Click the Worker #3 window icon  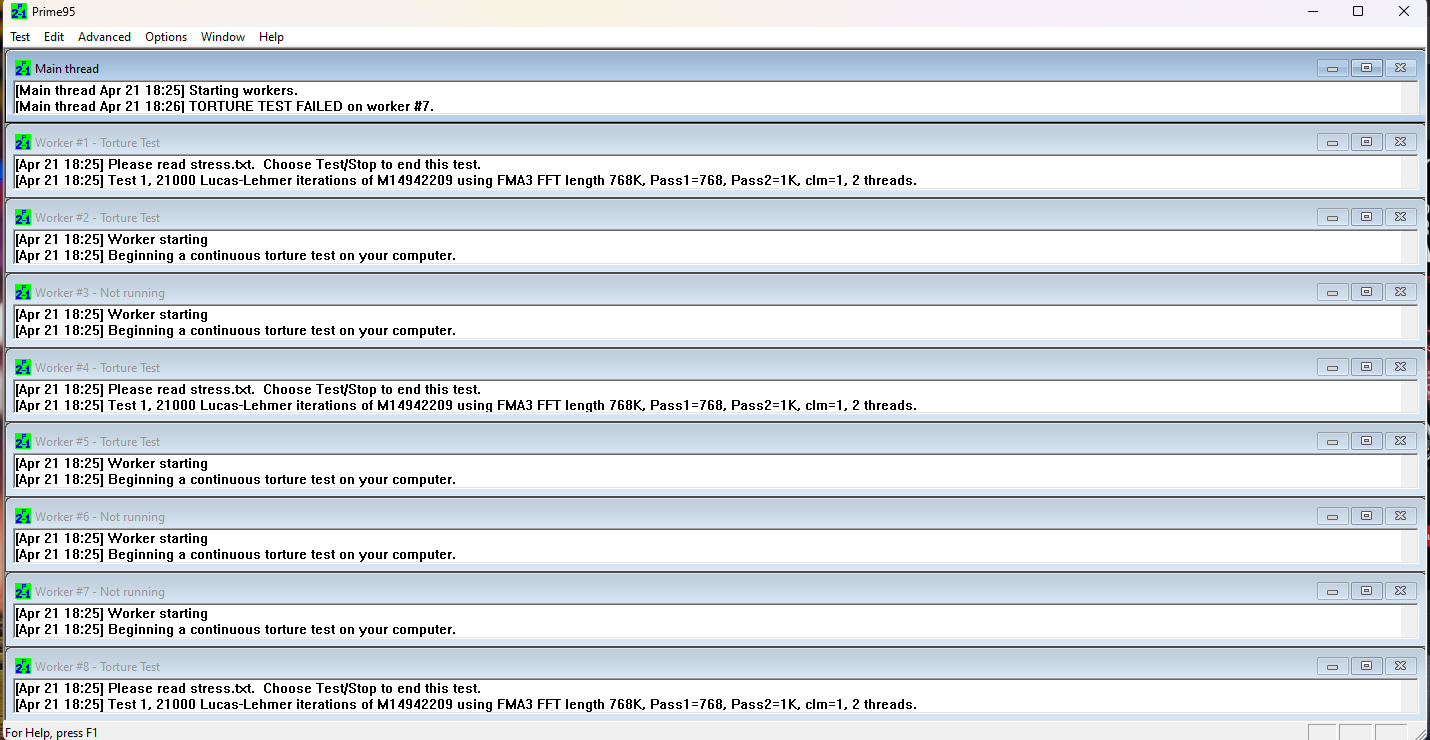(x=23, y=292)
